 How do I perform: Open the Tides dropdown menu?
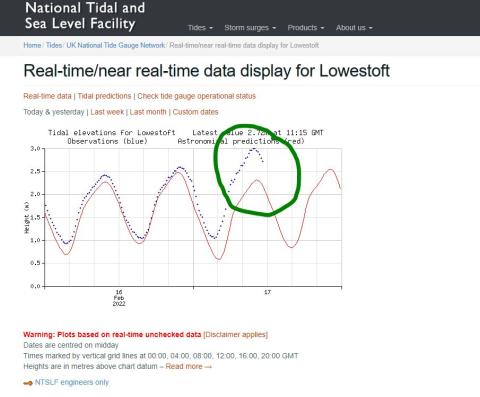point(200,28)
